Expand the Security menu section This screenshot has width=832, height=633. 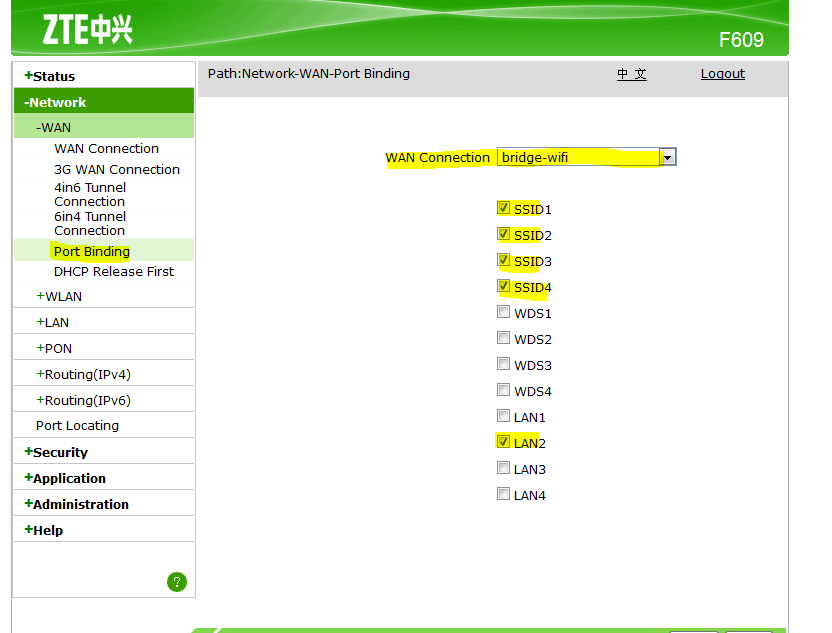pyautogui.click(x=56, y=452)
